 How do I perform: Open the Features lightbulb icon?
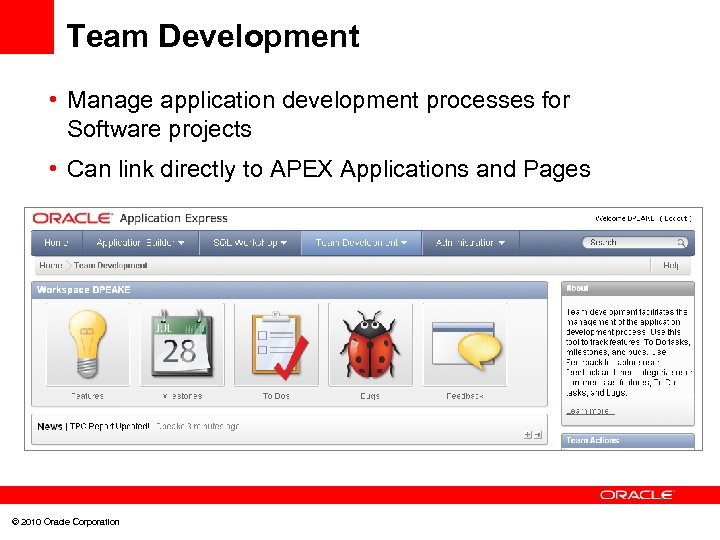[x=88, y=344]
